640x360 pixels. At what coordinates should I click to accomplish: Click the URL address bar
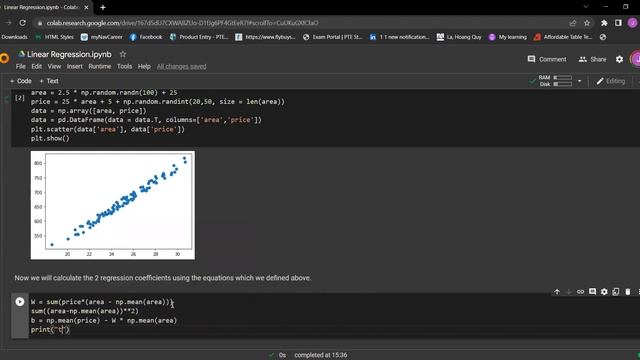(x=302, y=23)
